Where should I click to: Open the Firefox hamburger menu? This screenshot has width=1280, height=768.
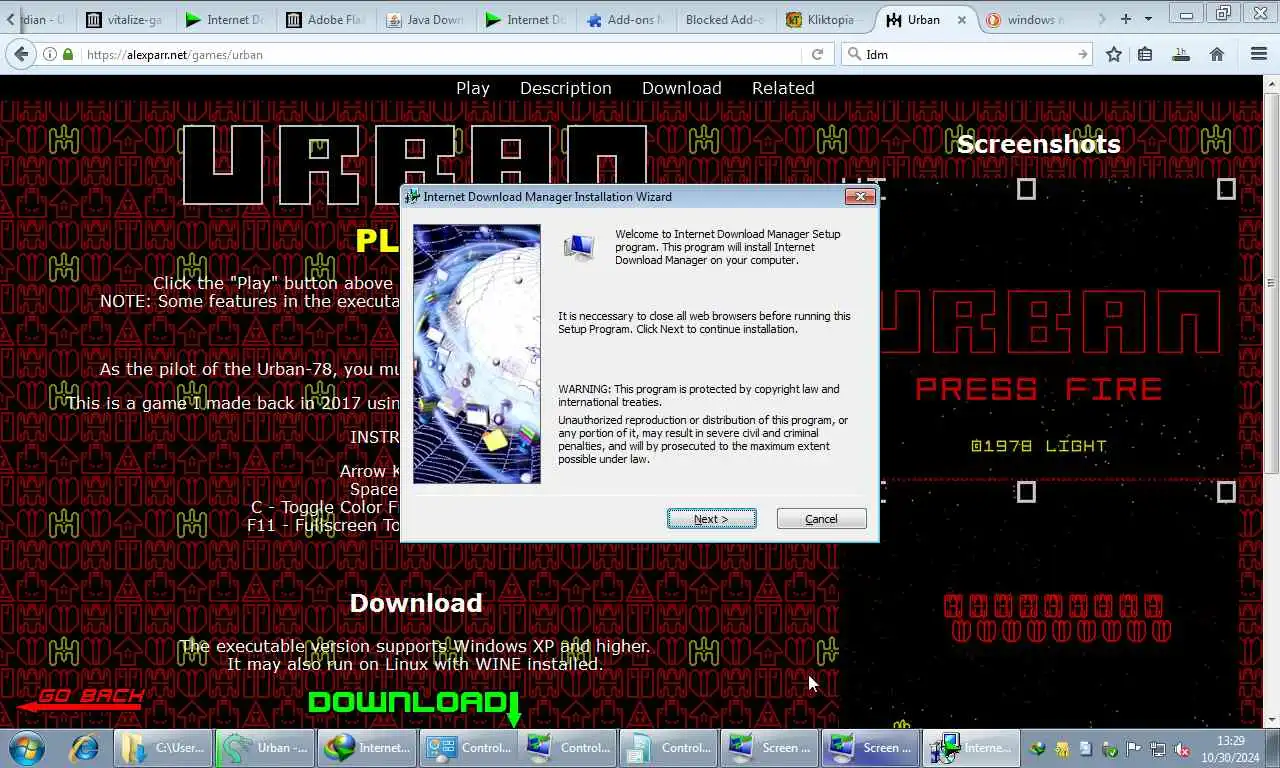coord(1259,54)
